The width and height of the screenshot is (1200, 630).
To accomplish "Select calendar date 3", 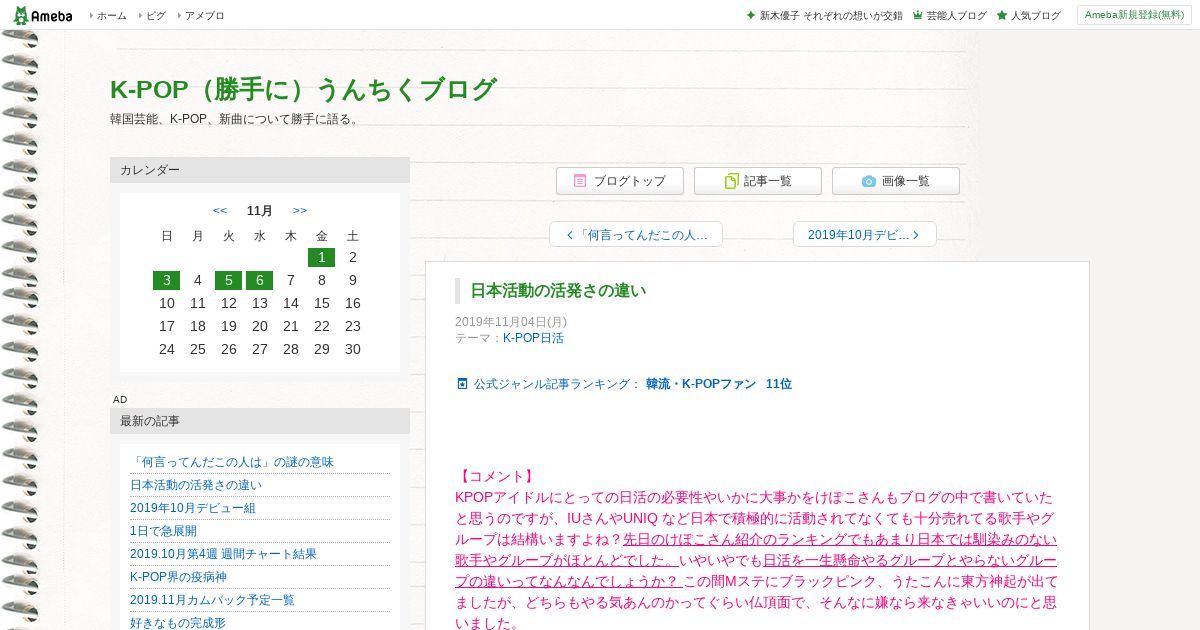I will coord(167,280).
